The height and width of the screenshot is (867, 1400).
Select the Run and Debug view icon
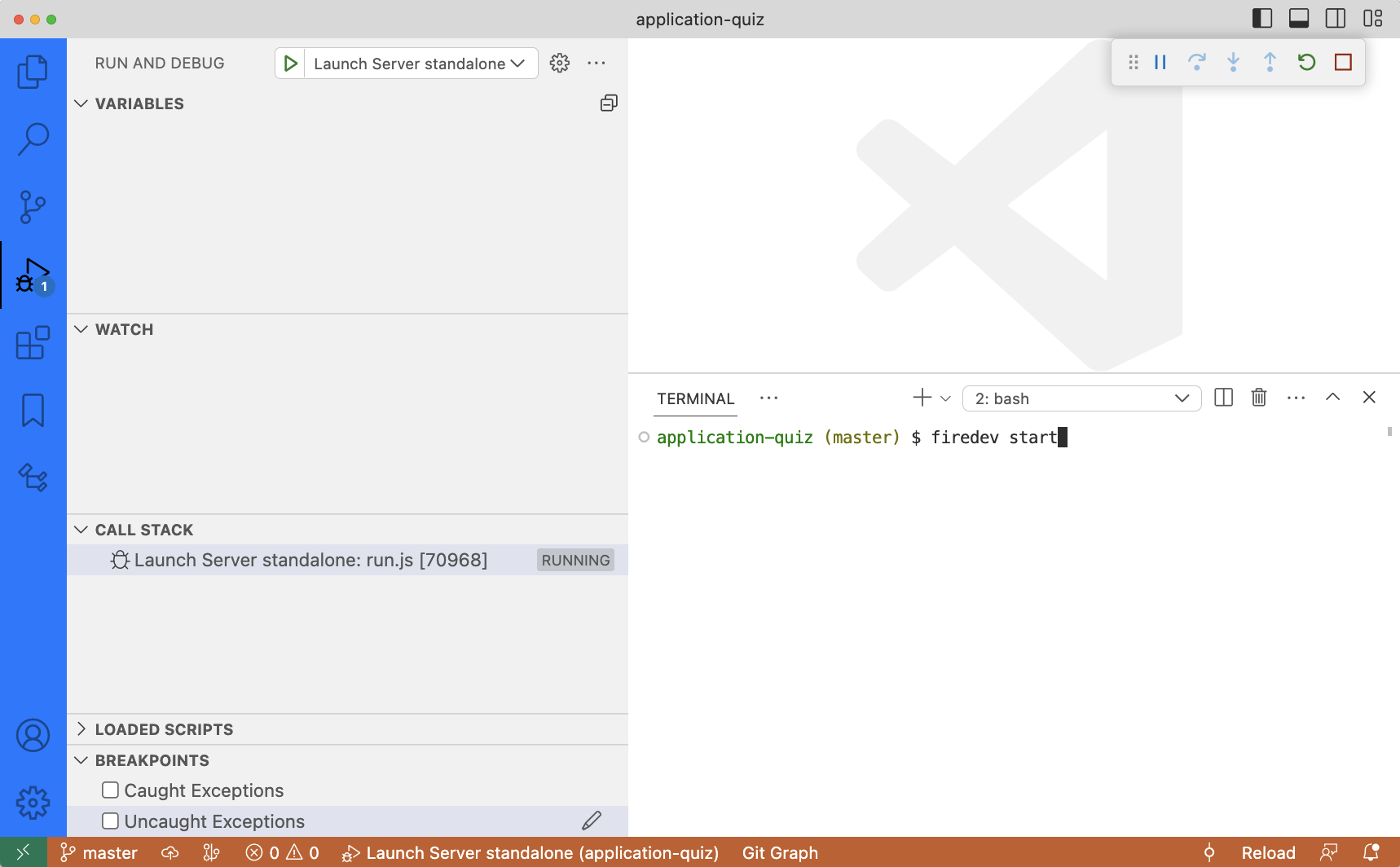(33, 275)
